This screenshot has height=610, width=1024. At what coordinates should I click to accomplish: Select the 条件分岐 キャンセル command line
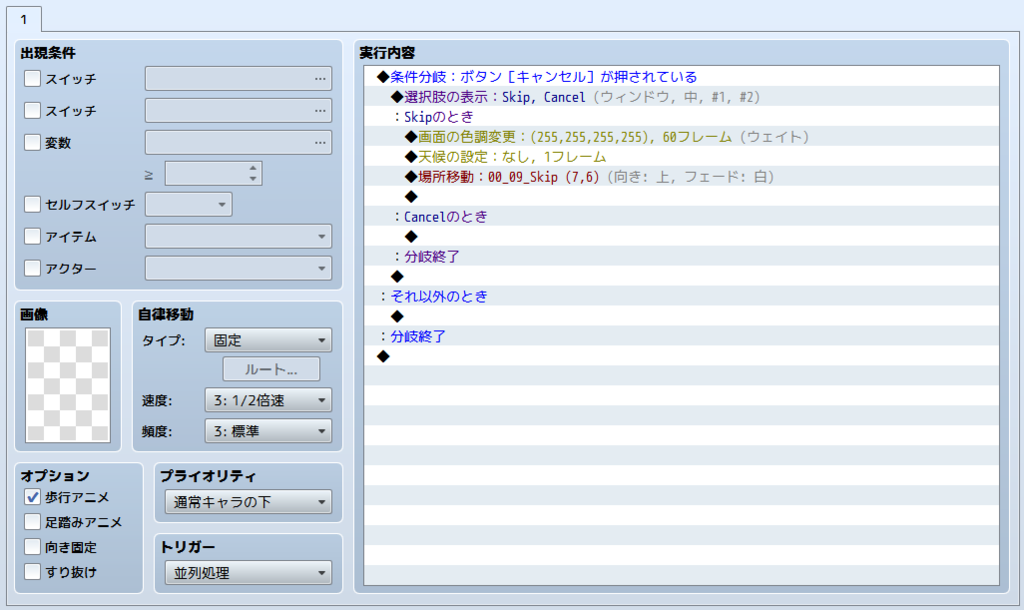tap(681, 77)
